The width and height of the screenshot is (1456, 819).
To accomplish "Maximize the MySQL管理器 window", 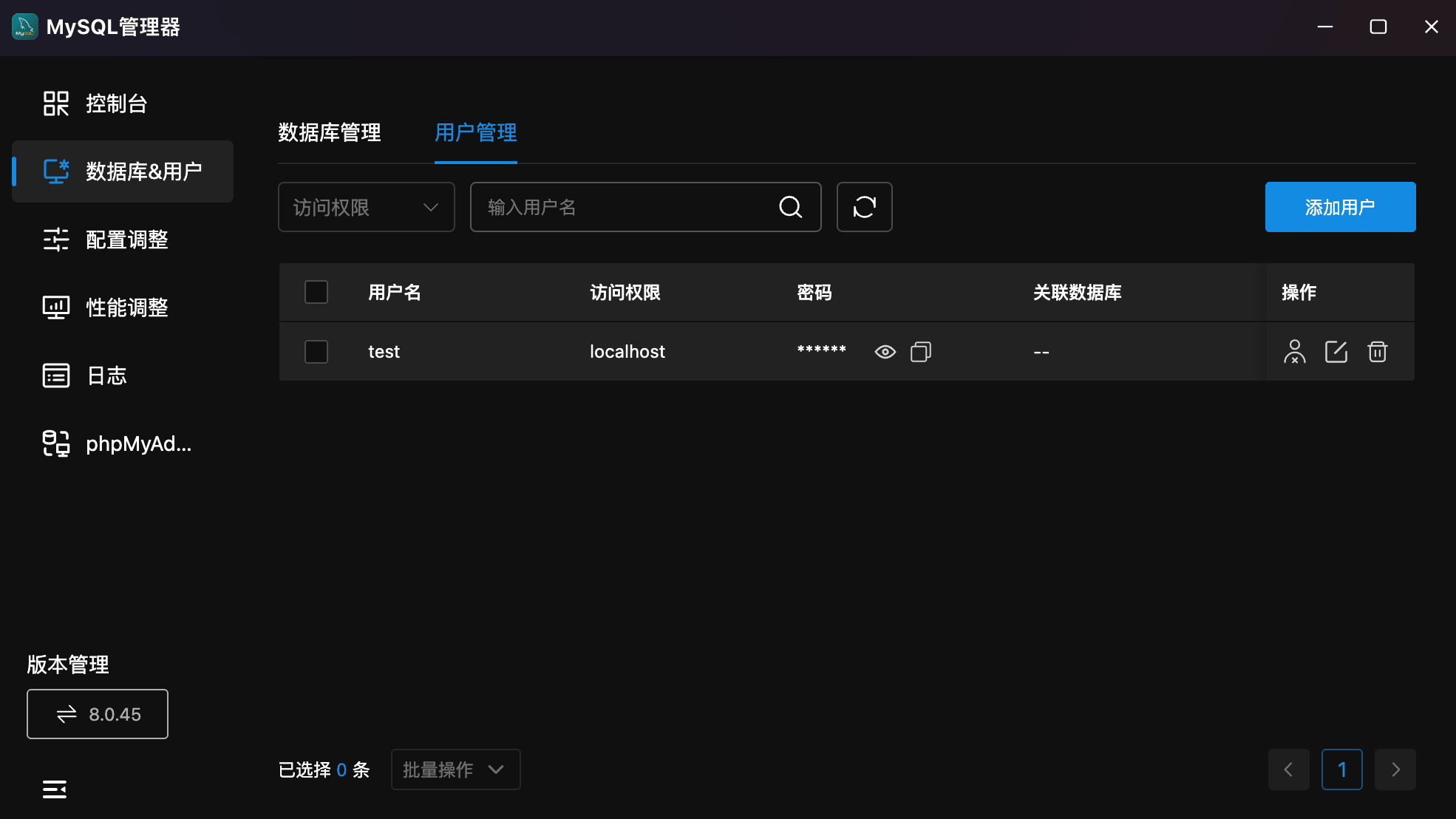I will click(x=1378, y=27).
